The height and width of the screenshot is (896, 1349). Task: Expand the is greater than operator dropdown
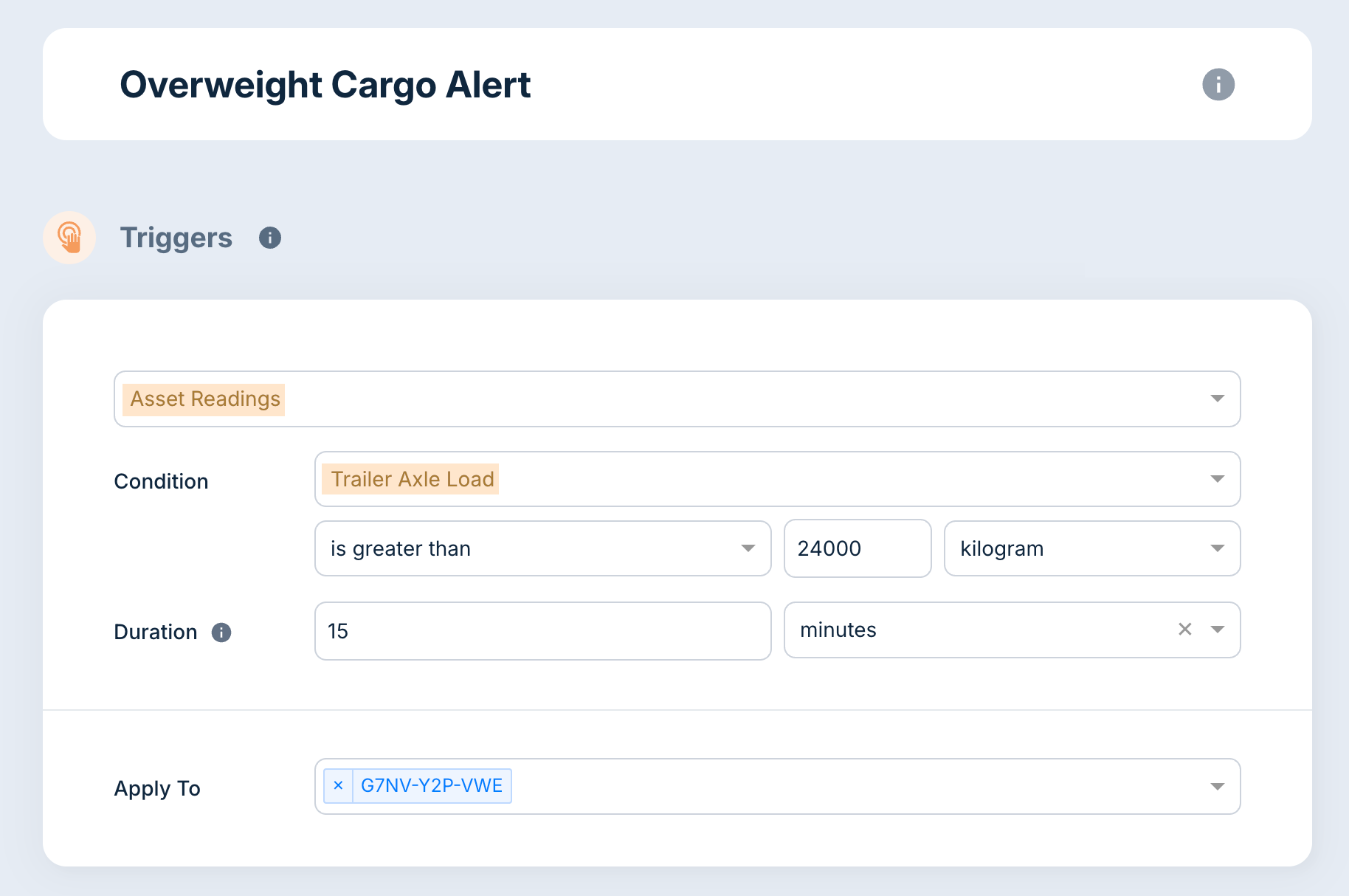coord(748,548)
